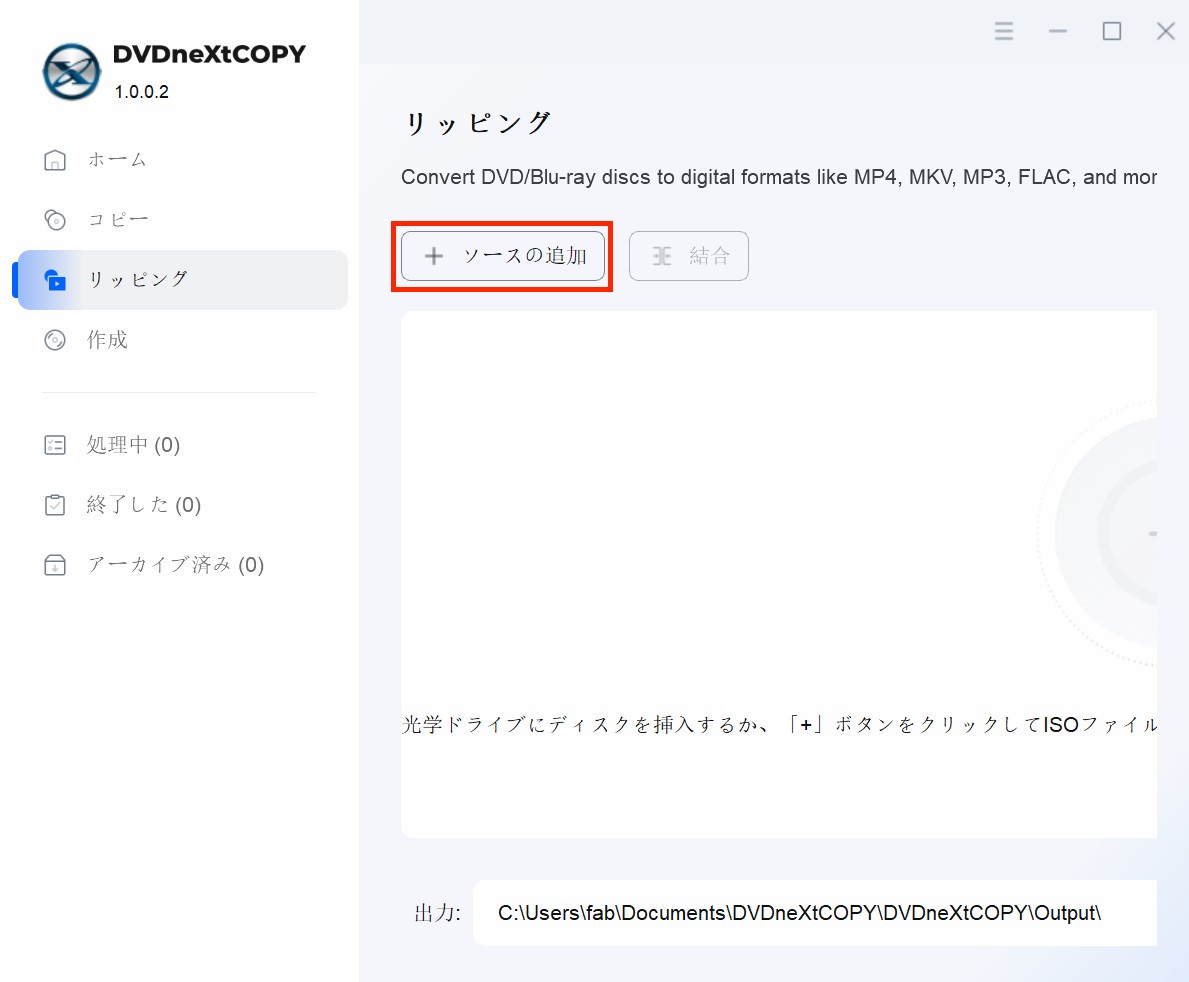
Task: Select the リッピング sidebar item
Action: pyautogui.click(x=183, y=280)
